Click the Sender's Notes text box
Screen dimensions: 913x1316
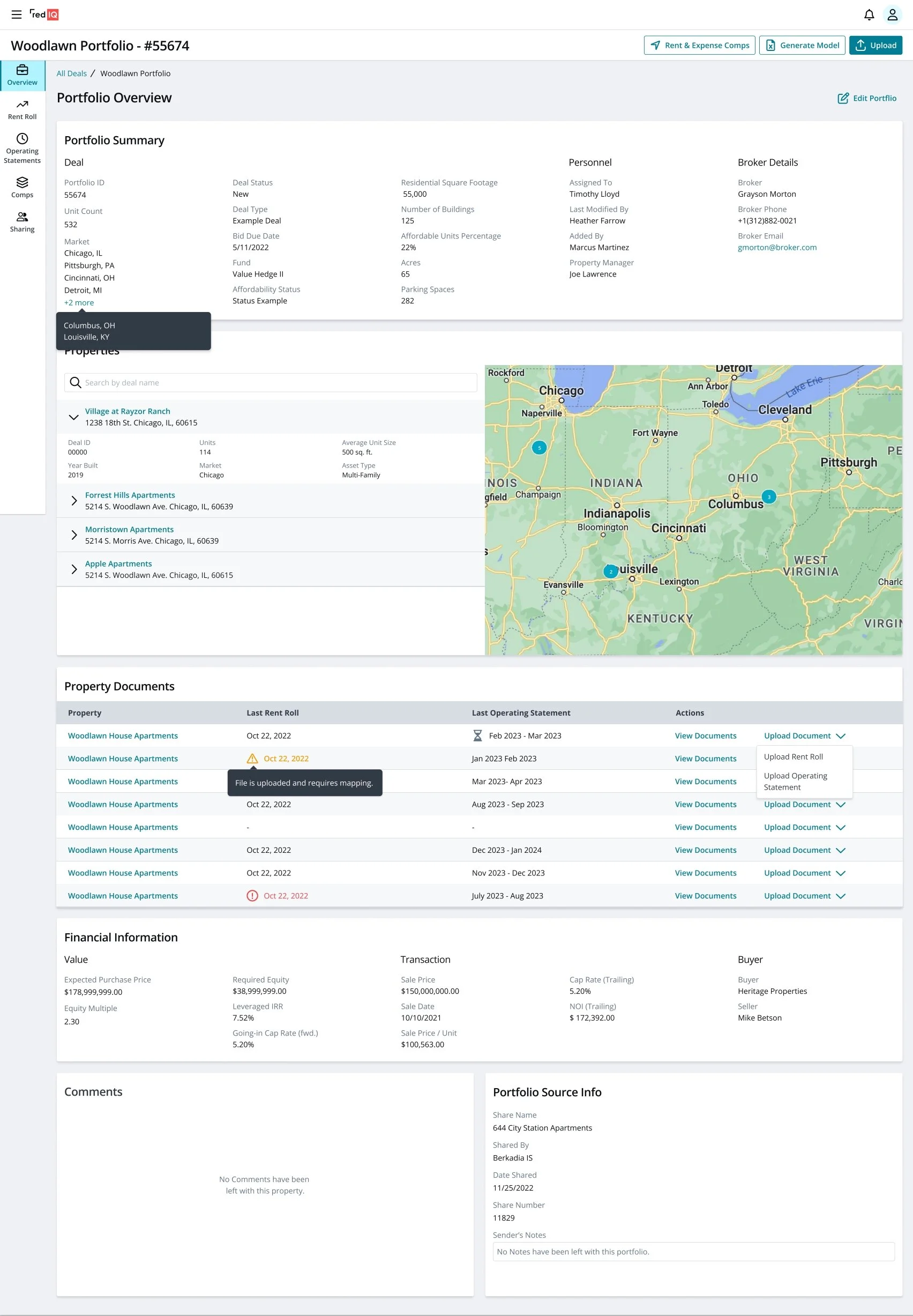(x=693, y=1252)
